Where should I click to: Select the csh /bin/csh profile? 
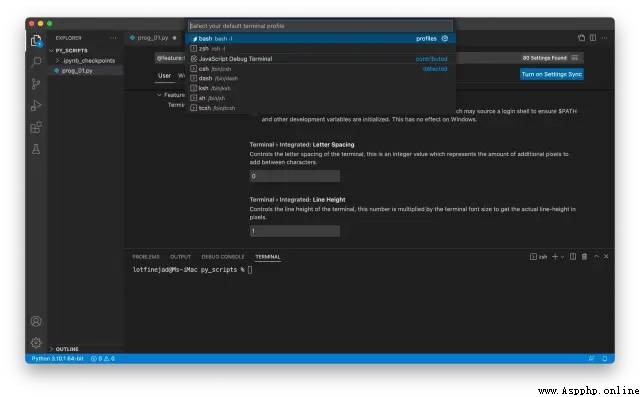point(320,69)
